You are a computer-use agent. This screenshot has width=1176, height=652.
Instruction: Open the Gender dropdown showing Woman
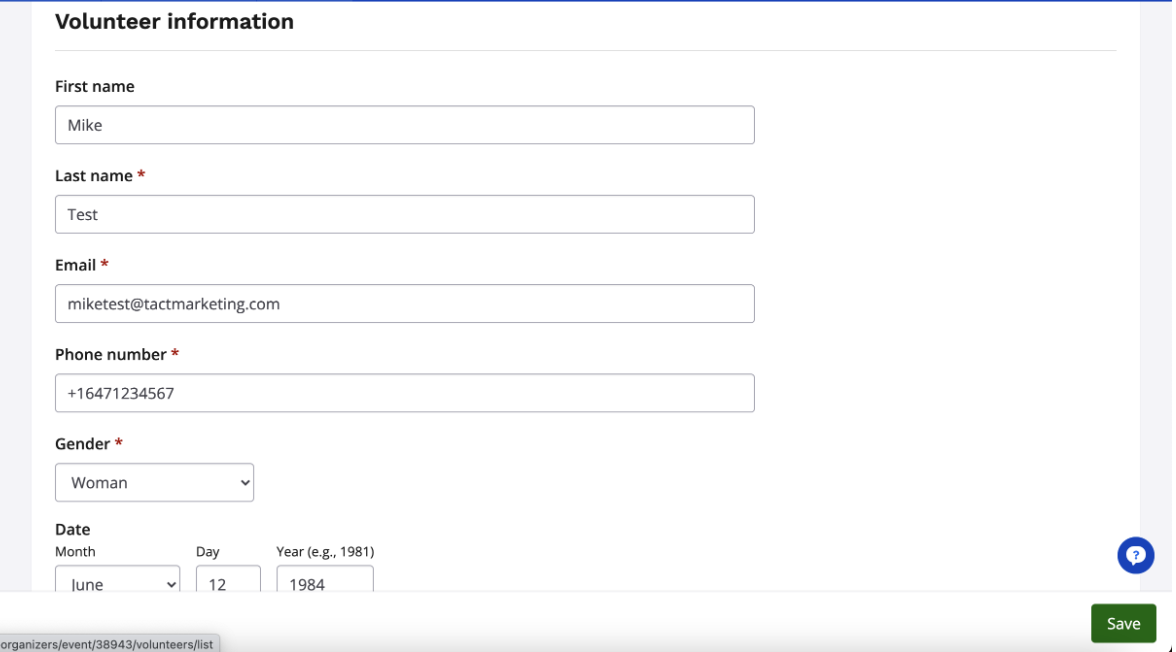coord(154,482)
